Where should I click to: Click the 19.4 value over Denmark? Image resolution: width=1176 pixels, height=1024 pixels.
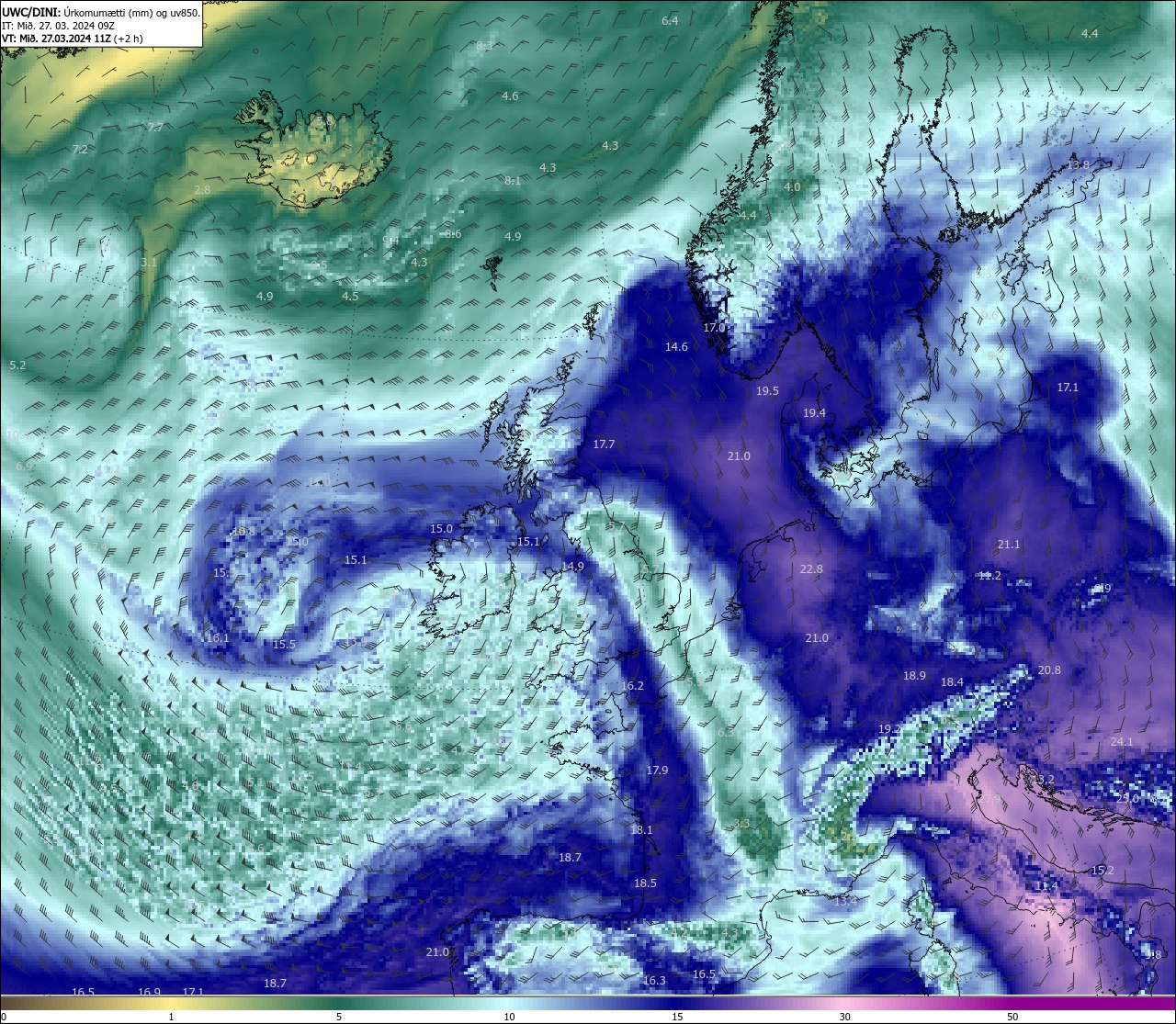[x=814, y=413]
